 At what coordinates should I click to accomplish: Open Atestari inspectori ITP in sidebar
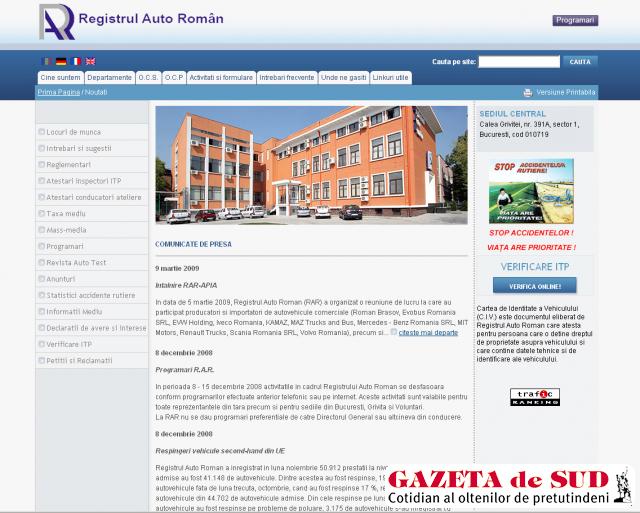[x=92, y=181]
